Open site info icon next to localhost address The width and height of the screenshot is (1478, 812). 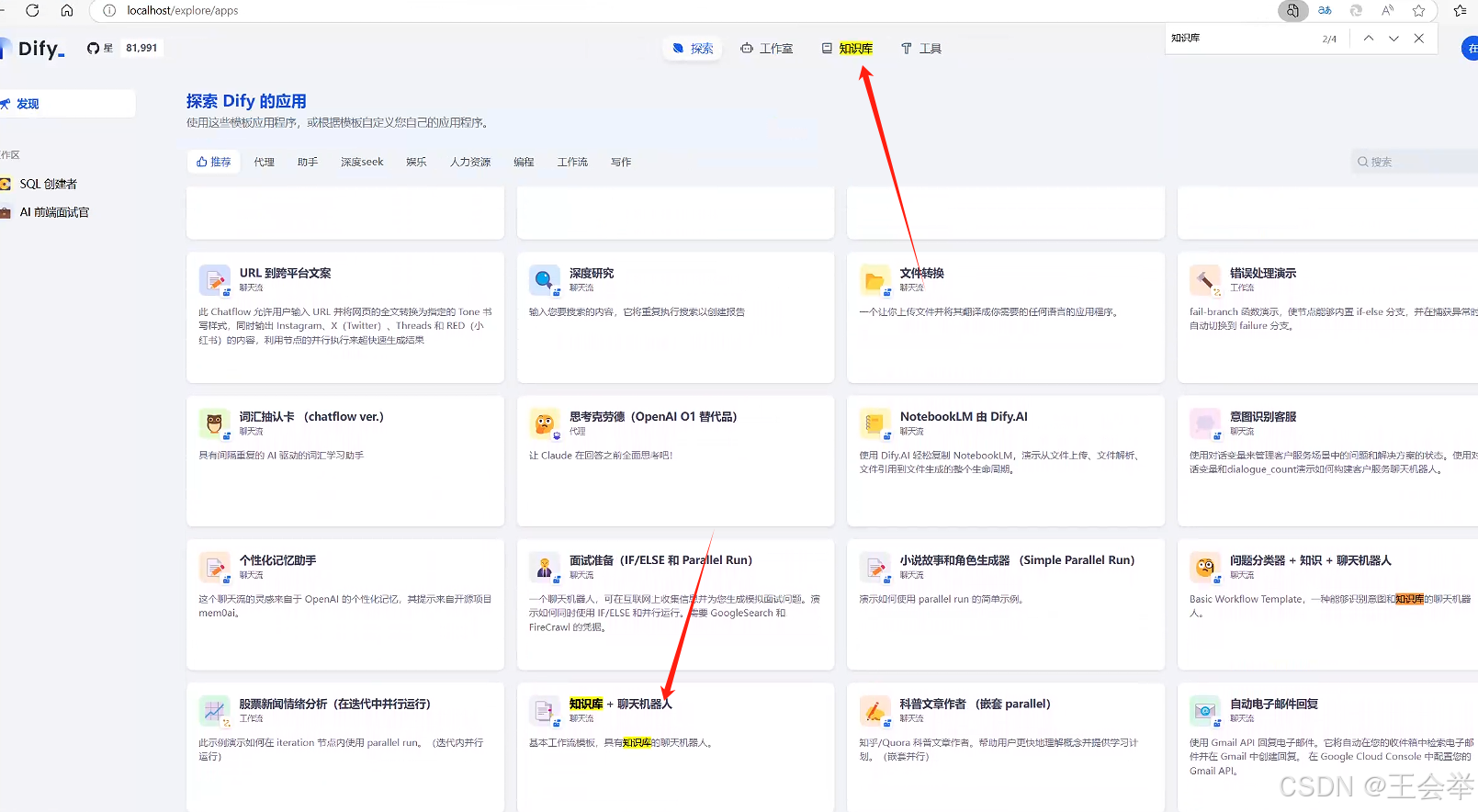click(109, 10)
